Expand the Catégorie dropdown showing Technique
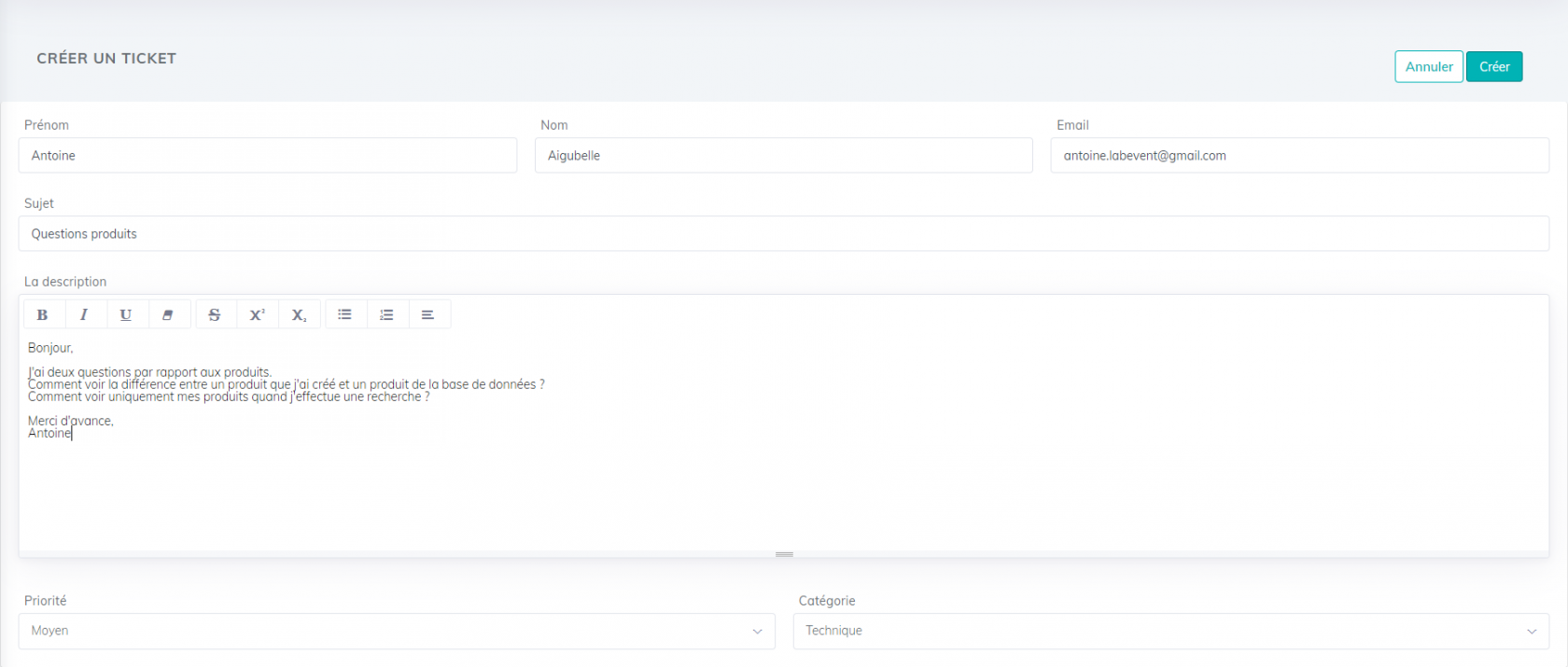This screenshot has height=667, width=1568. click(x=1170, y=632)
